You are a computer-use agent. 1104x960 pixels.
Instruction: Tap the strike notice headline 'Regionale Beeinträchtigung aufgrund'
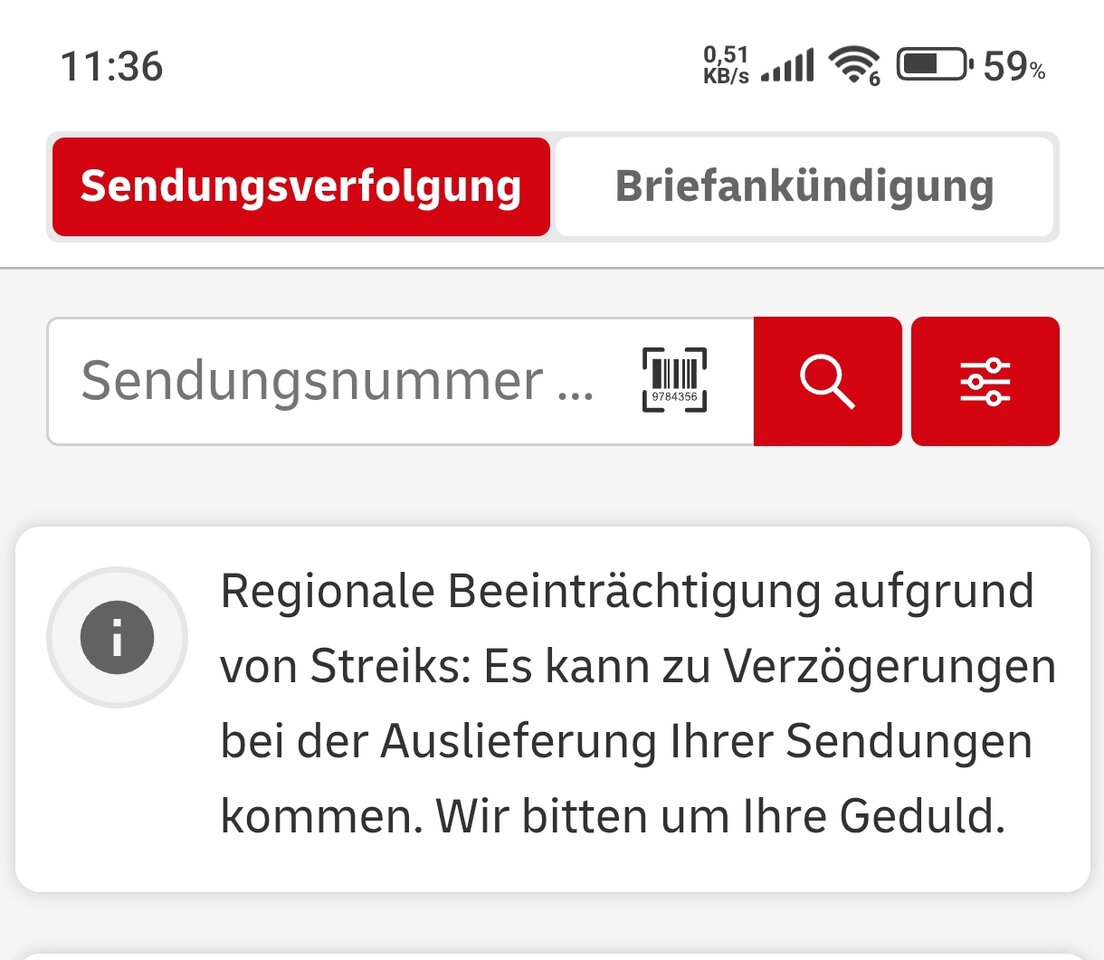pos(626,592)
